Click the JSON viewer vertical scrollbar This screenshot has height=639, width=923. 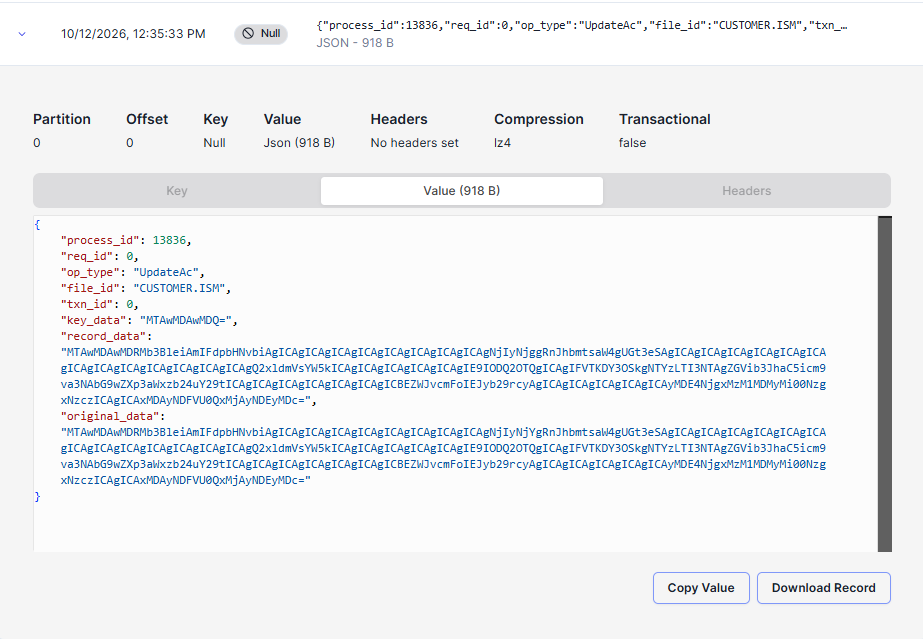click(885, 384)
